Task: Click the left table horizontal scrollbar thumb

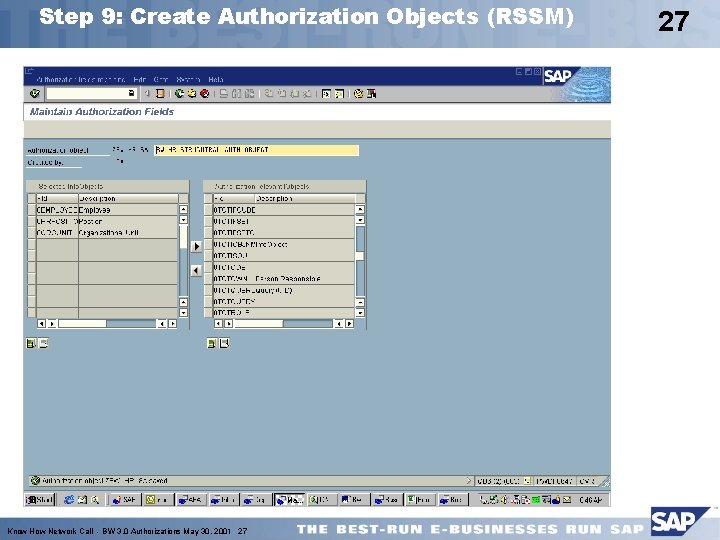Action: (82, 324)
